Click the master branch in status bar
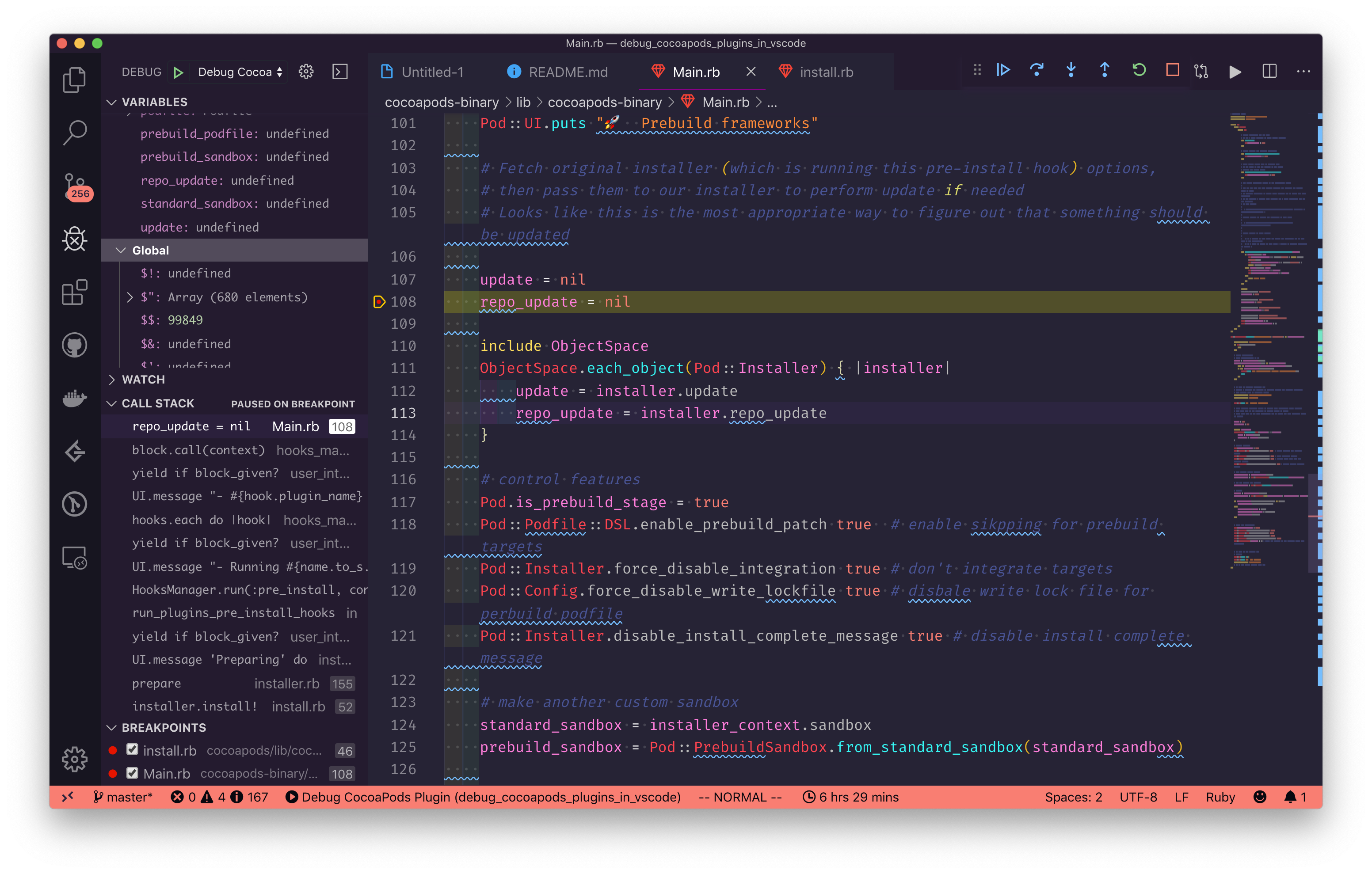This screenshot has height=874, width=1372. point(123,797)
